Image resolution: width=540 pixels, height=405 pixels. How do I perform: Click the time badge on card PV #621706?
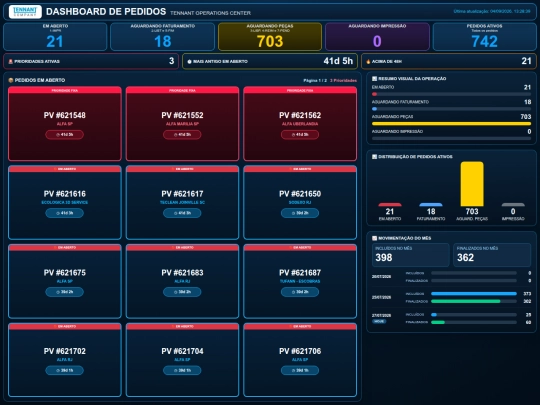(x=300, y=371)
